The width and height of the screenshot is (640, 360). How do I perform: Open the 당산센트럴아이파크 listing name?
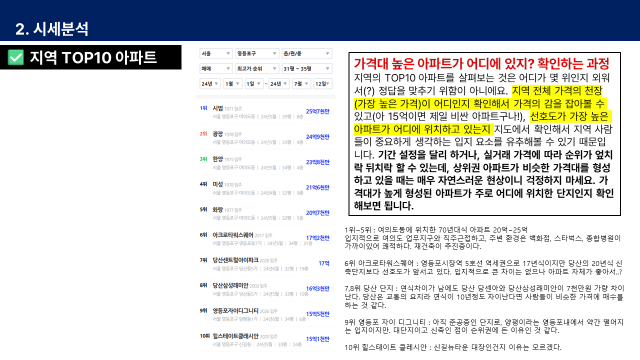[236, 260]
